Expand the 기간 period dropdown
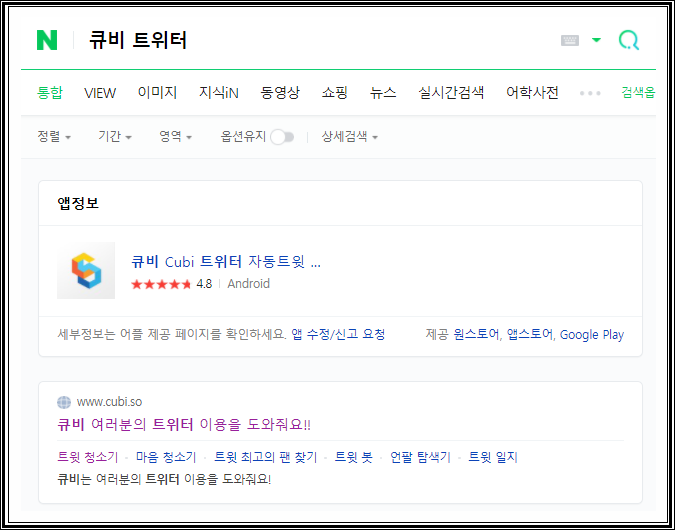Viewport: 675px width, 530px height. [x=115, y=137]
